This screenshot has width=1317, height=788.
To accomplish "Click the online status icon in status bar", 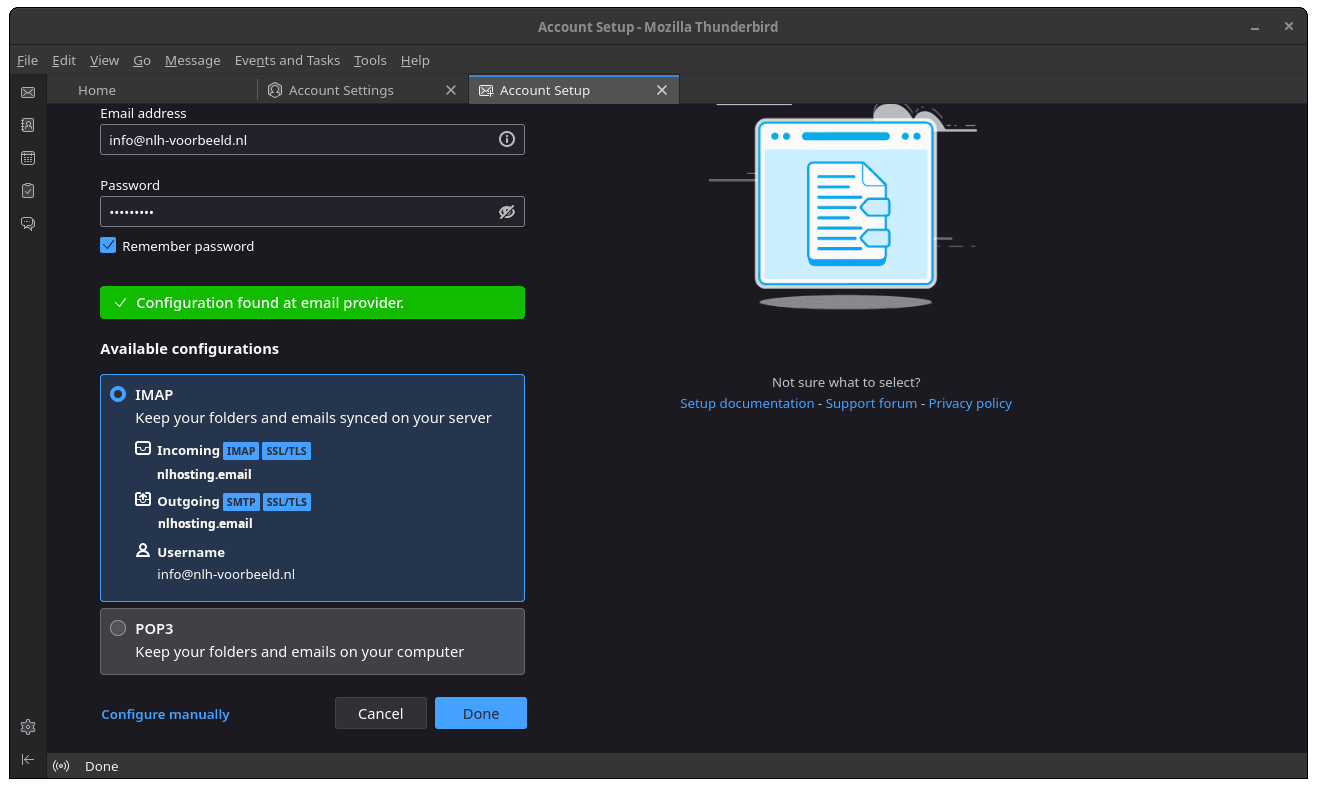I will point(61,766).
